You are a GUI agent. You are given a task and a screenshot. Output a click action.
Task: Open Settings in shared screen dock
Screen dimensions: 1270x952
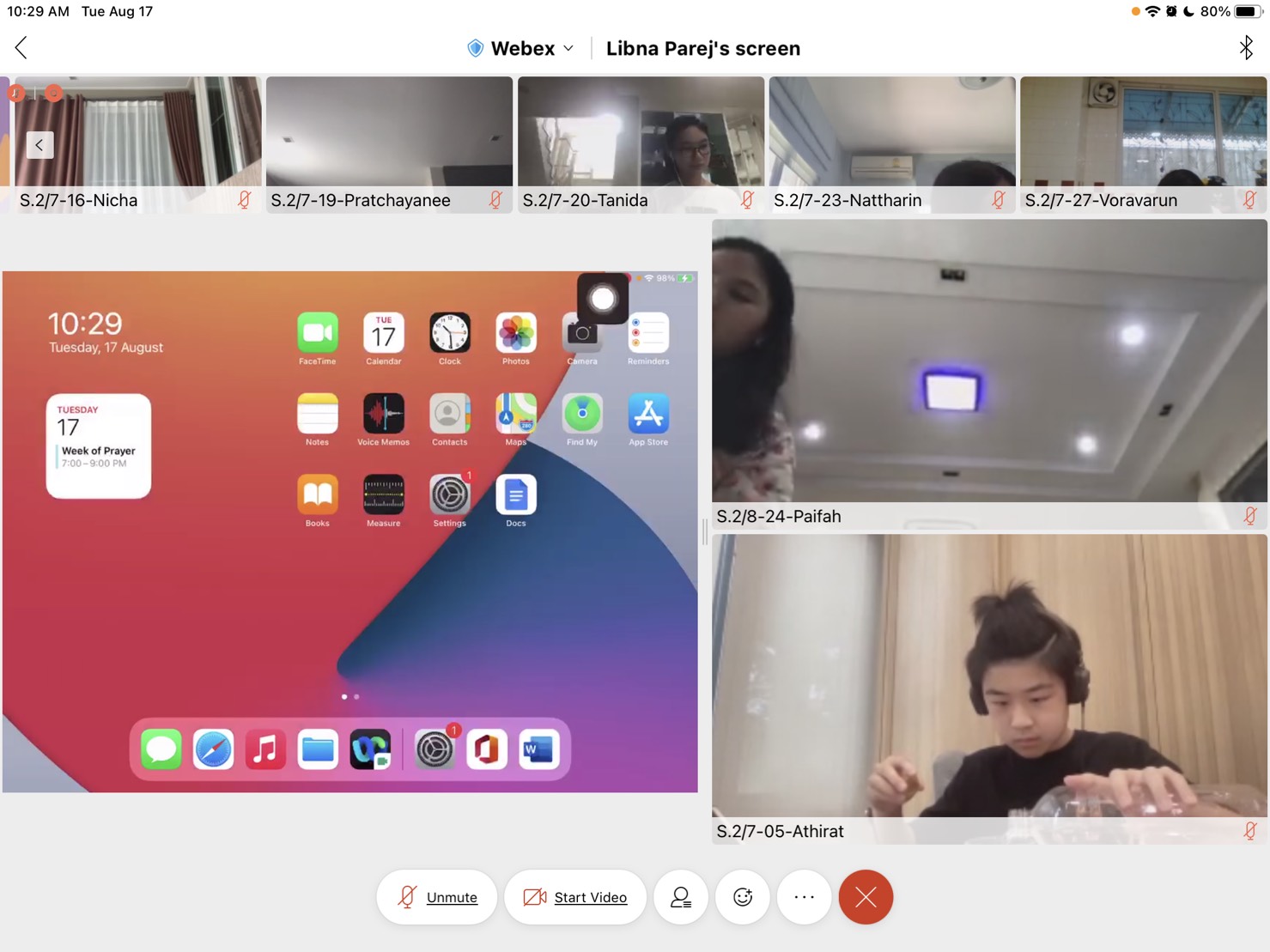[434, 749]
